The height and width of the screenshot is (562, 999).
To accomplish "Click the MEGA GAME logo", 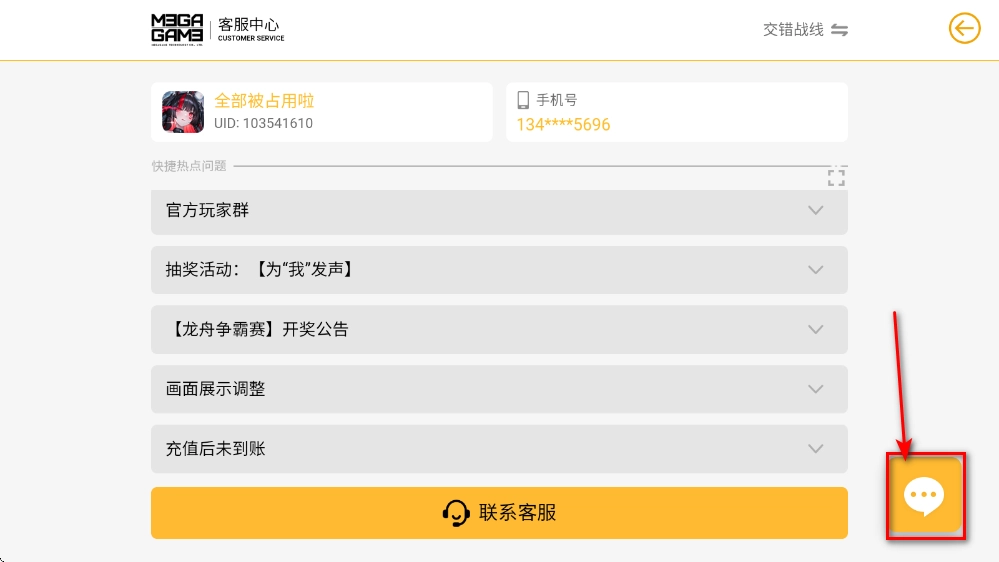I will point(177,29).
